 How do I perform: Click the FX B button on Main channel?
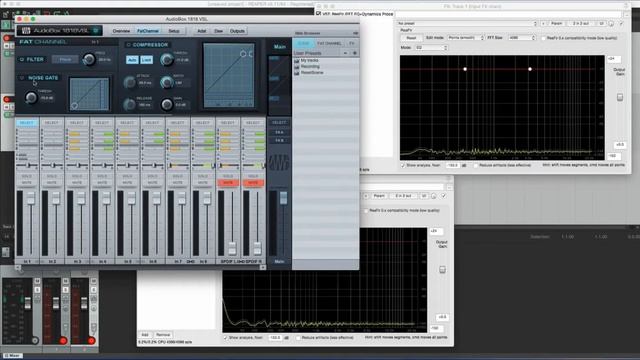(279, 140)
